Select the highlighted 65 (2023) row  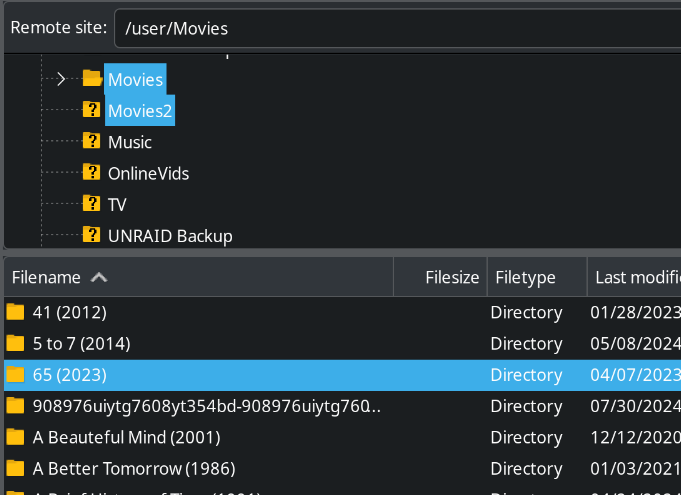pyautogui.click(x=343, y=375)
